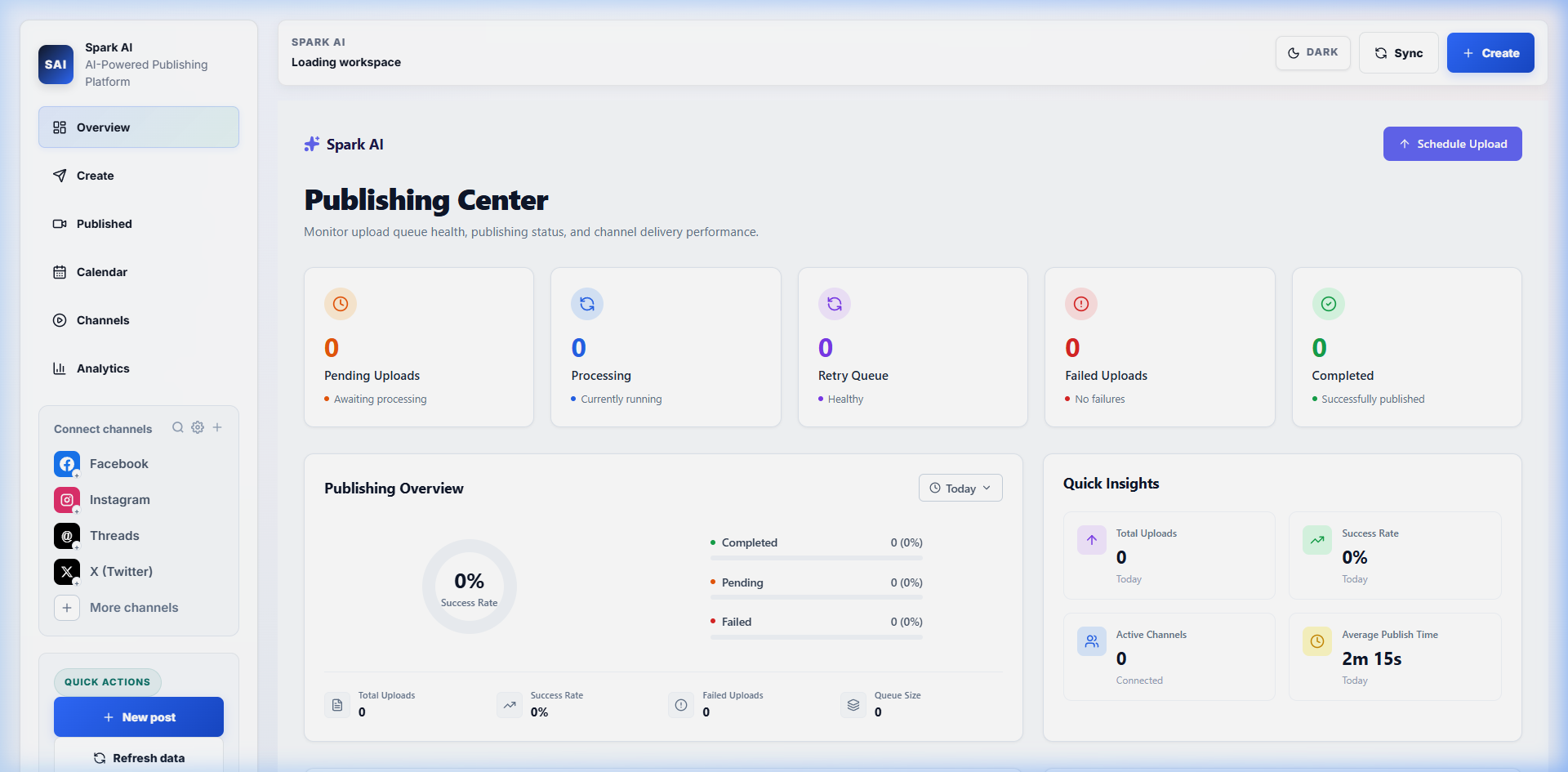Open the Channels section
The width and height of the screenshot is (1568, 772).
click(x=139, y=320)
